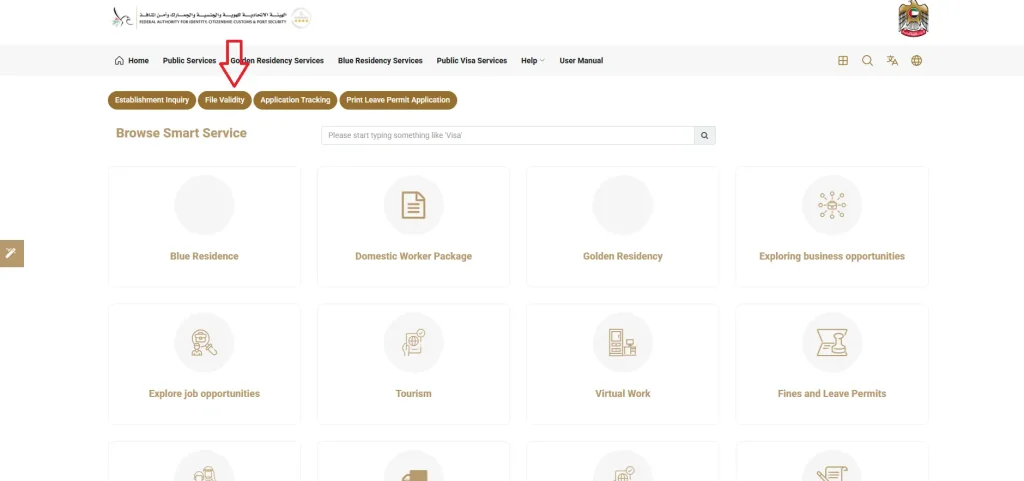Image resolution: width=1024 pixels, height=481 pixels.
Task: Click the Exploring business opportunities network icon
Action: click(x=832, y=206)
